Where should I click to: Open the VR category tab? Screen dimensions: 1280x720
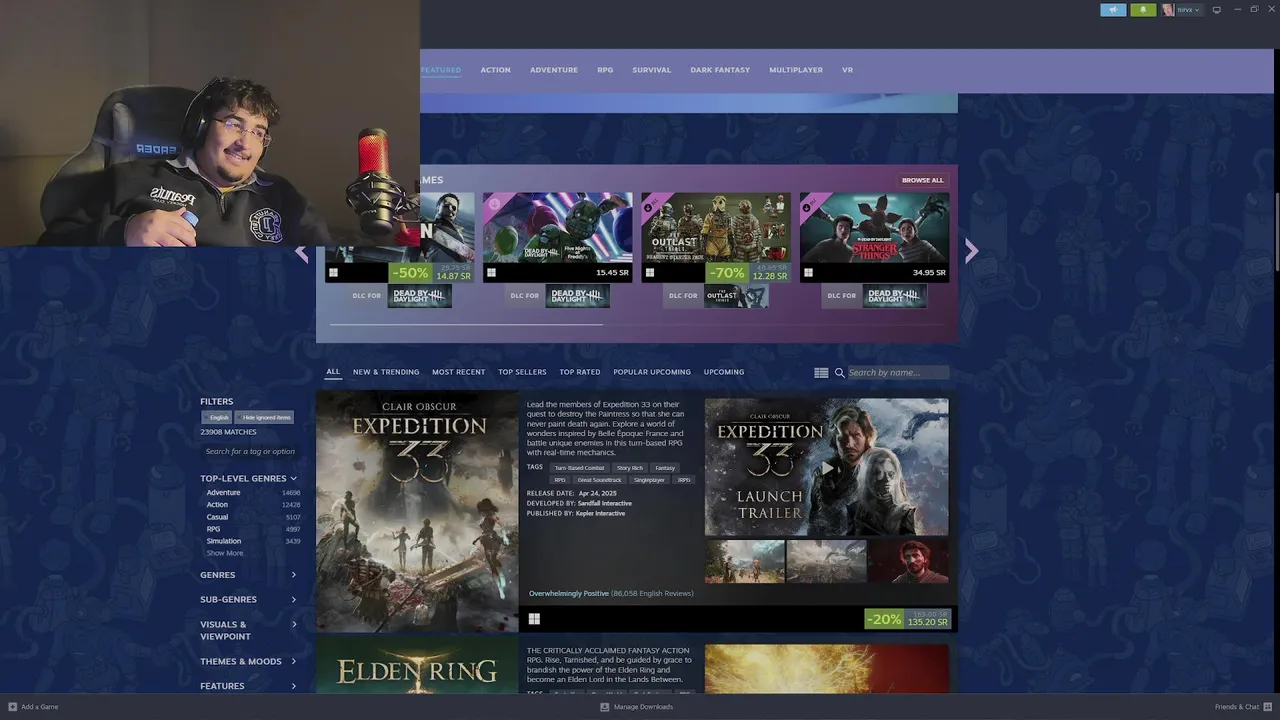click(847, 70)
